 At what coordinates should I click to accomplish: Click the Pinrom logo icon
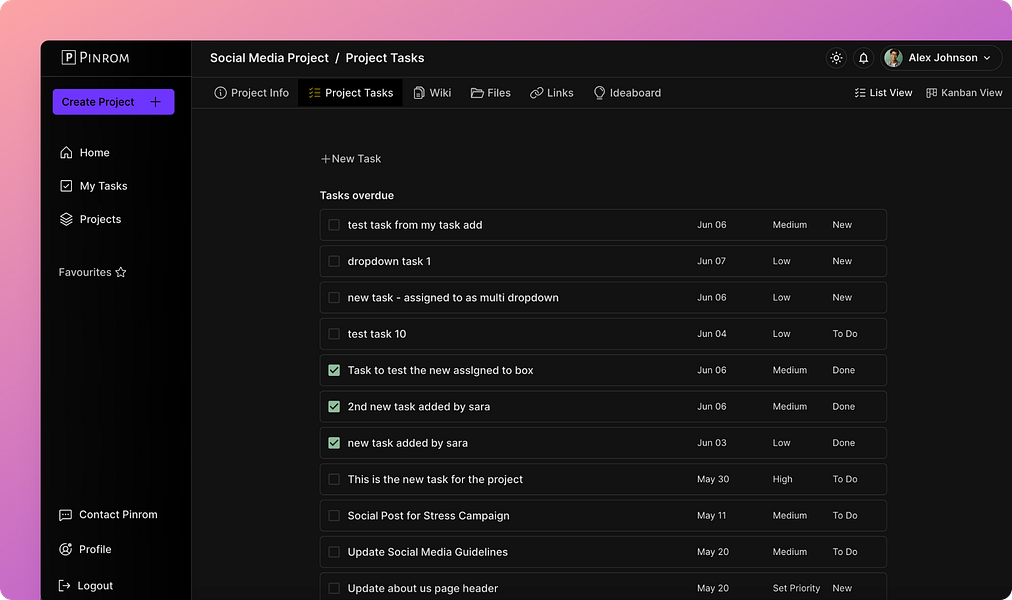coord(69,58)
